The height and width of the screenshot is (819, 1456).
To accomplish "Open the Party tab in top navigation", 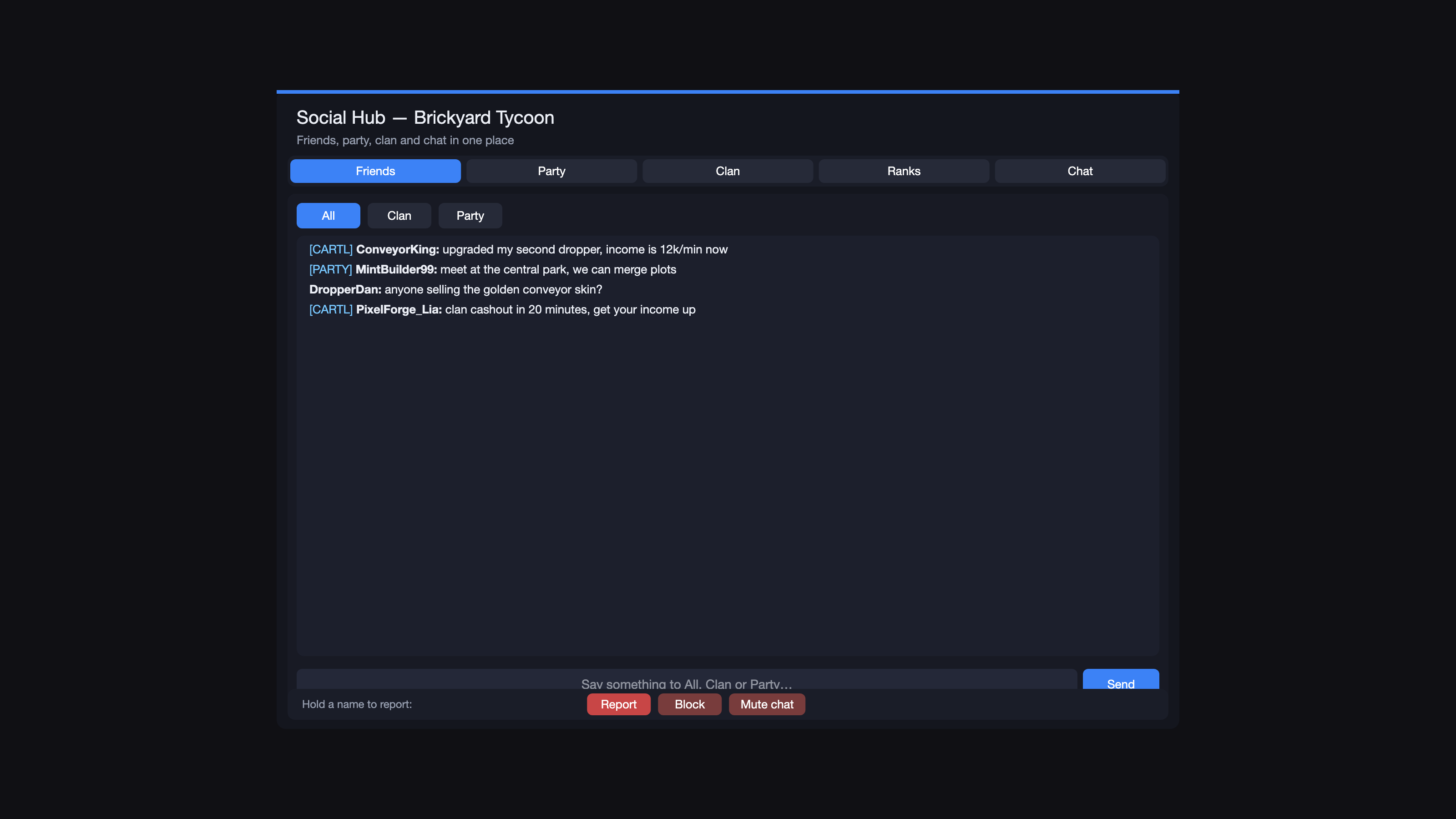I will click(551, 171).
